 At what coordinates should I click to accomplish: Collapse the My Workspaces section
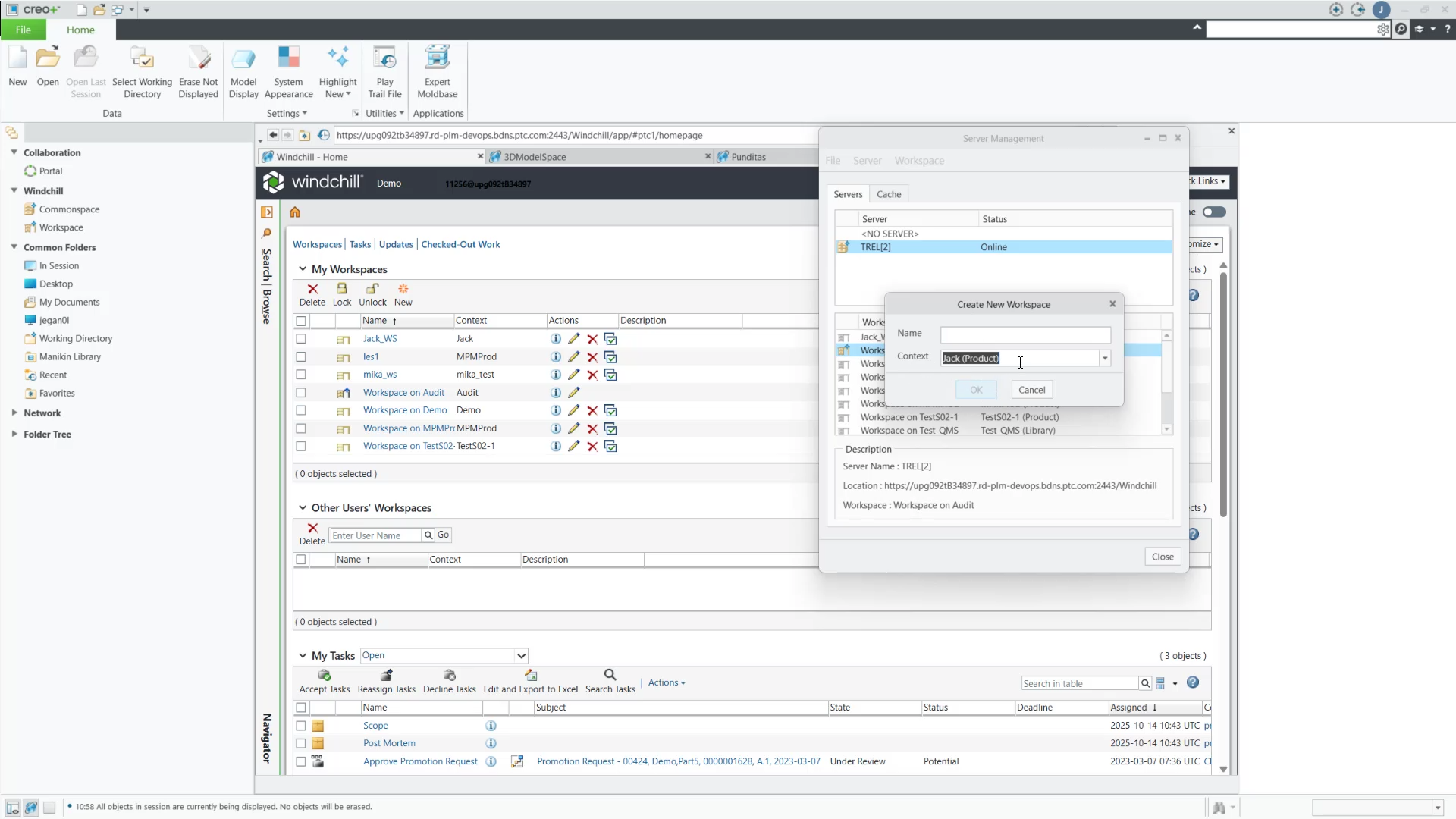pyautogui.click(x=302, y=269)
